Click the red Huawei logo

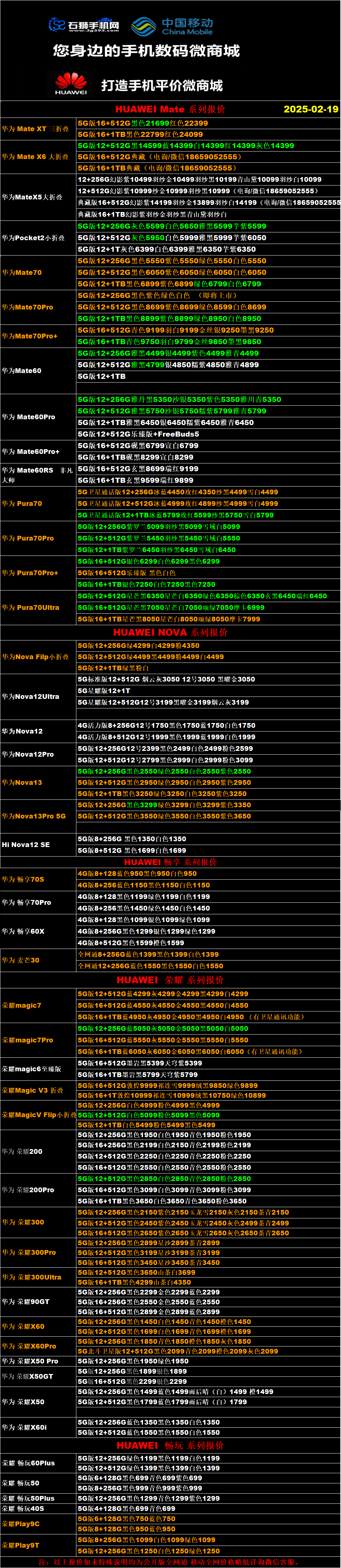coord(71,83)
